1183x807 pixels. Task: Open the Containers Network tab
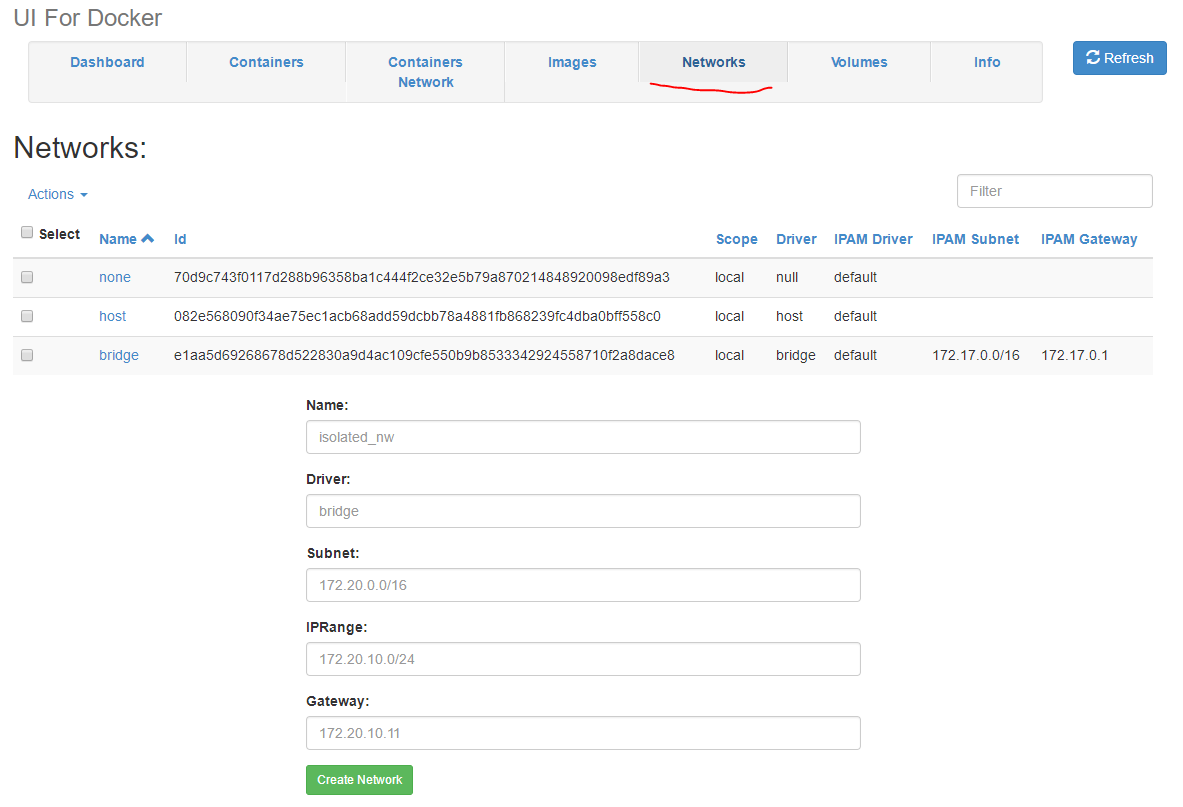[426, 72]
